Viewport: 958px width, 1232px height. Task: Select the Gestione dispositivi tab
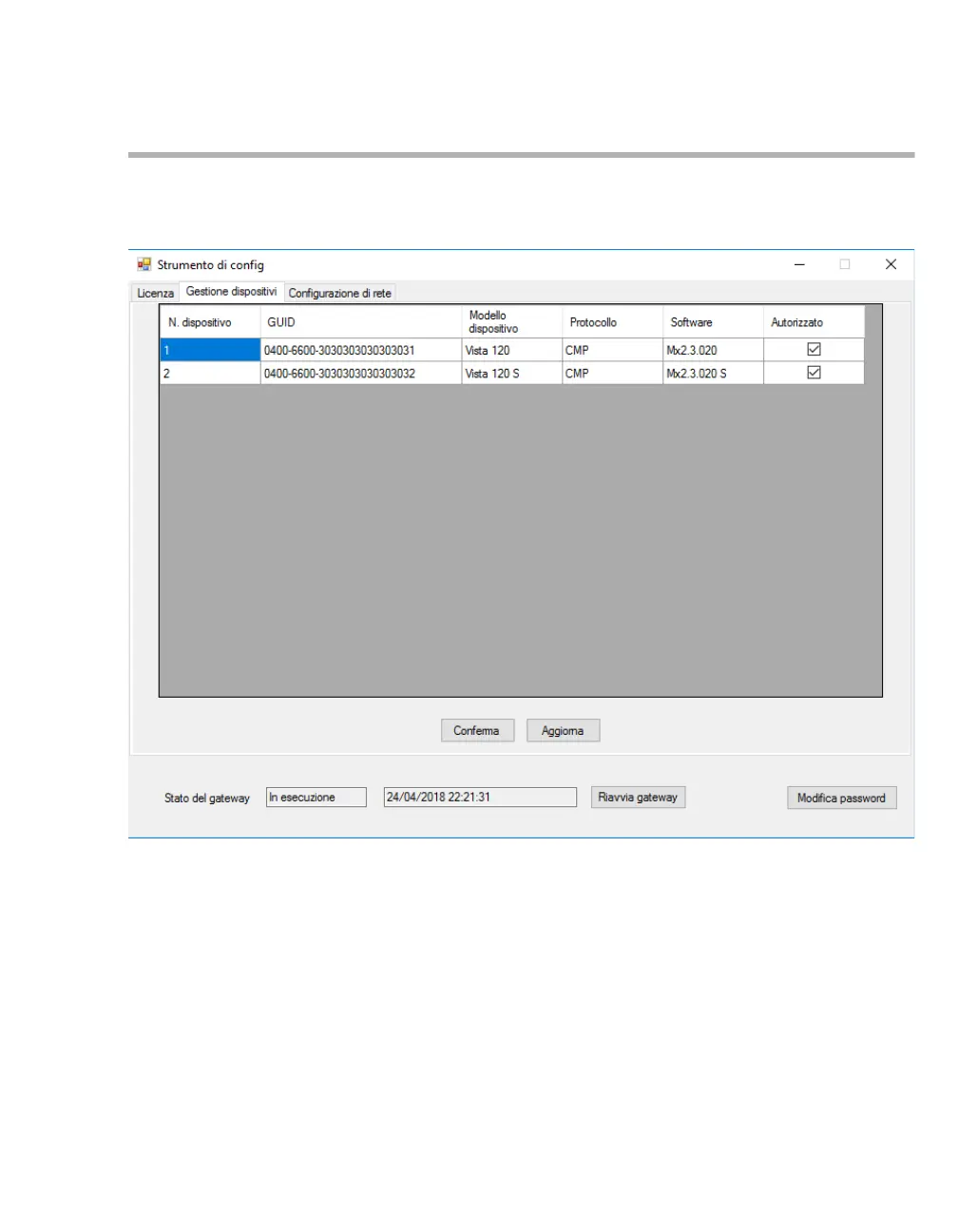231,291
